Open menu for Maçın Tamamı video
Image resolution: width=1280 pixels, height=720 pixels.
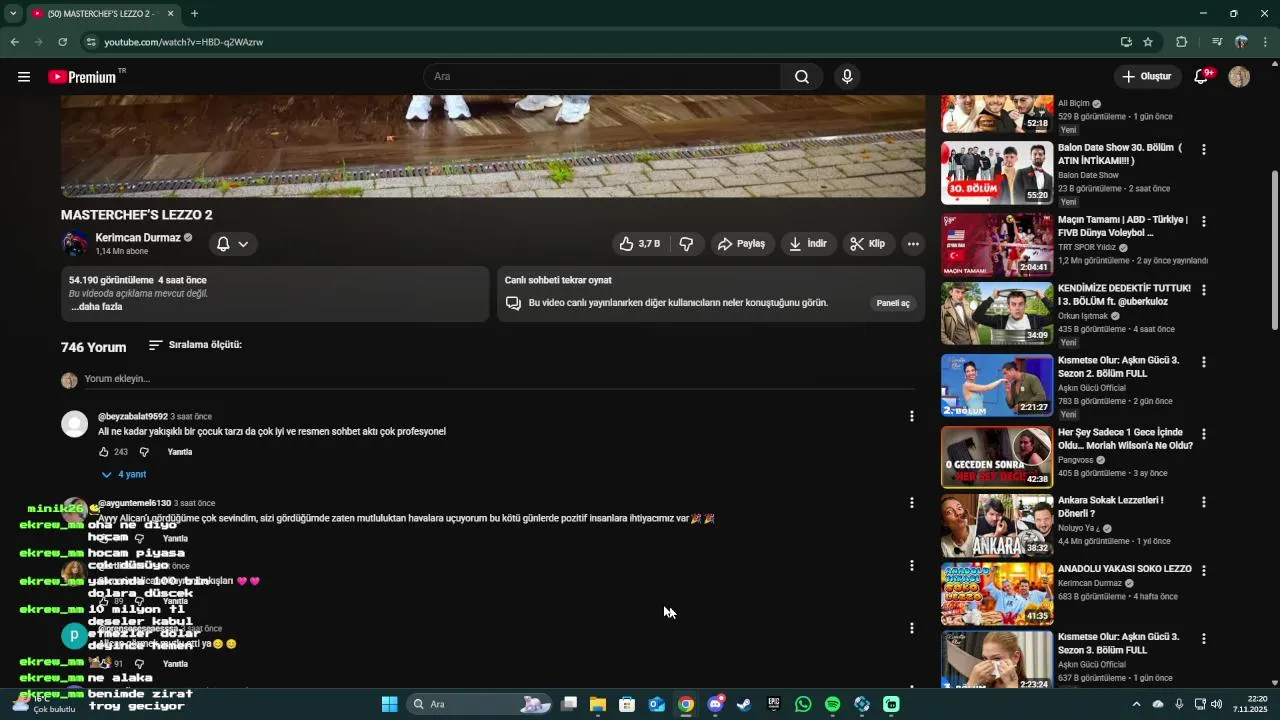[1204, 221]
